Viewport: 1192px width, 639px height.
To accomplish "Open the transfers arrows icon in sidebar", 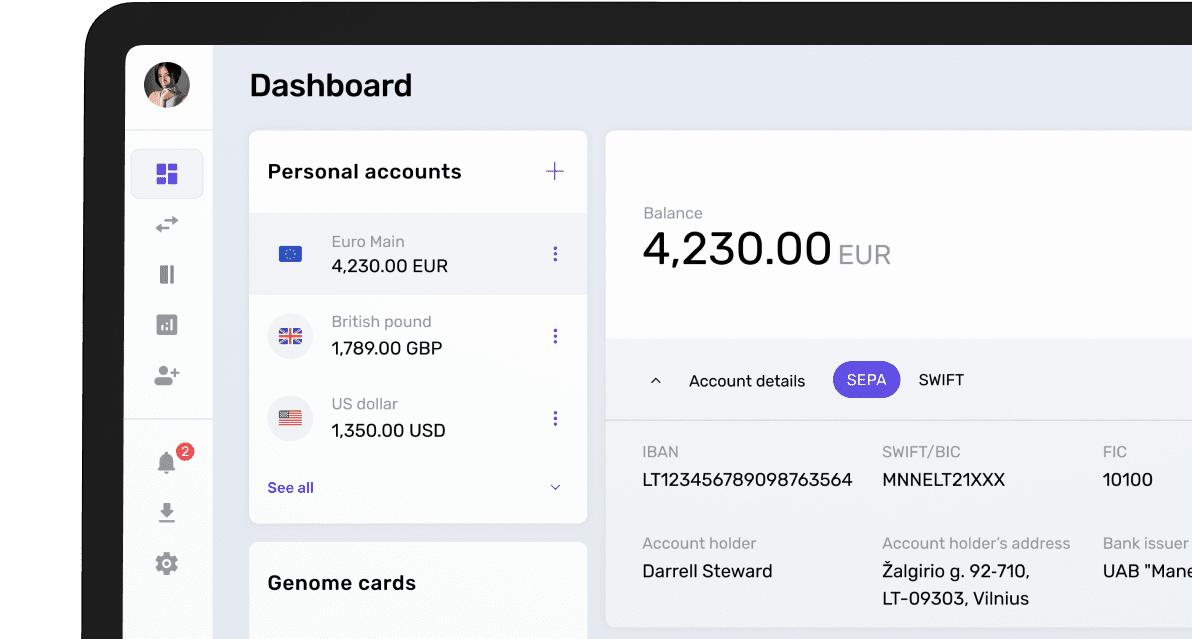I will point(167,225).
